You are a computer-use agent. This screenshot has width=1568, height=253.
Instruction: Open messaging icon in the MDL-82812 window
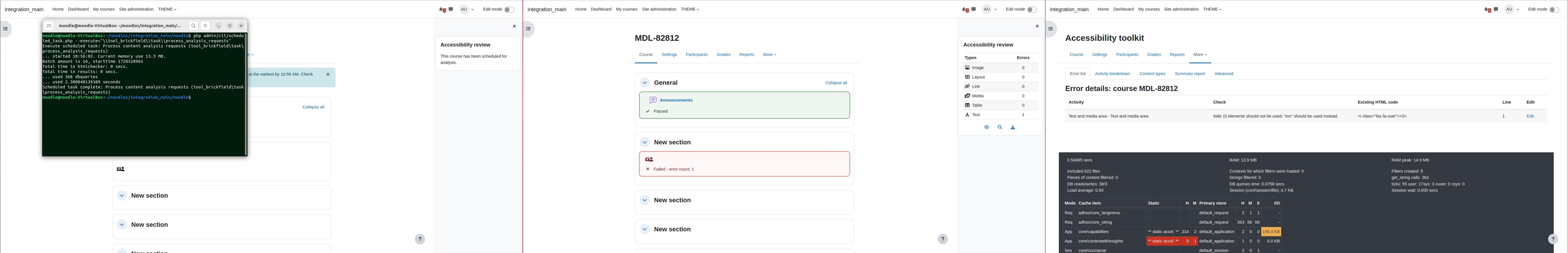(x=974, y=9)
